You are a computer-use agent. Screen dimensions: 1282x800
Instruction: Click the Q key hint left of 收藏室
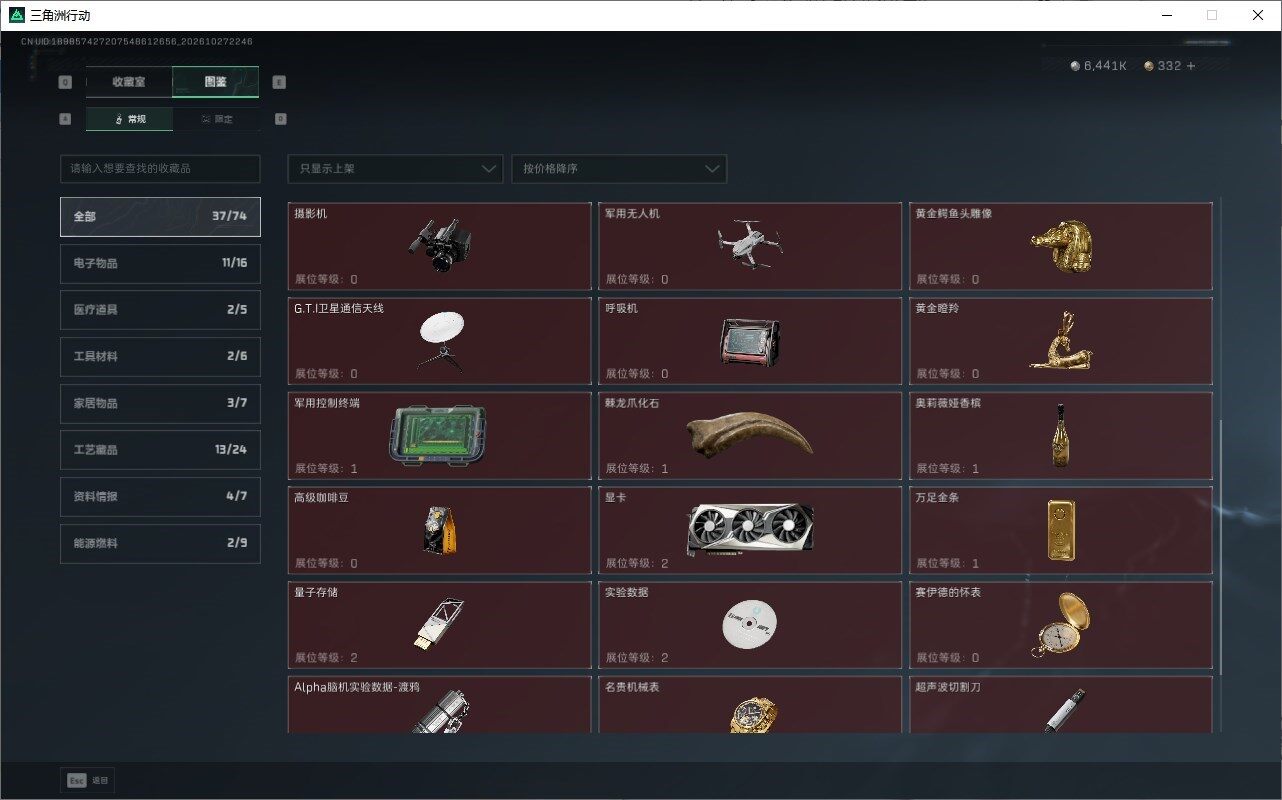pyautogui.click(x=65, y=83)
